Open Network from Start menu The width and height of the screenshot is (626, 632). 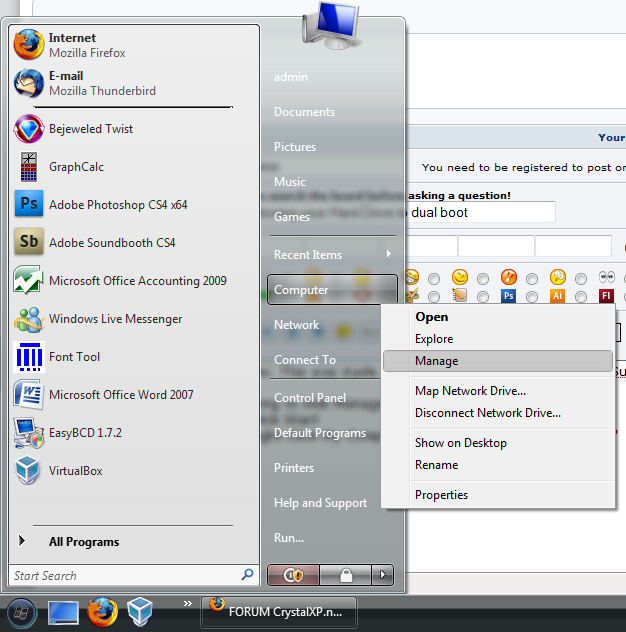(x=296, y=324)
